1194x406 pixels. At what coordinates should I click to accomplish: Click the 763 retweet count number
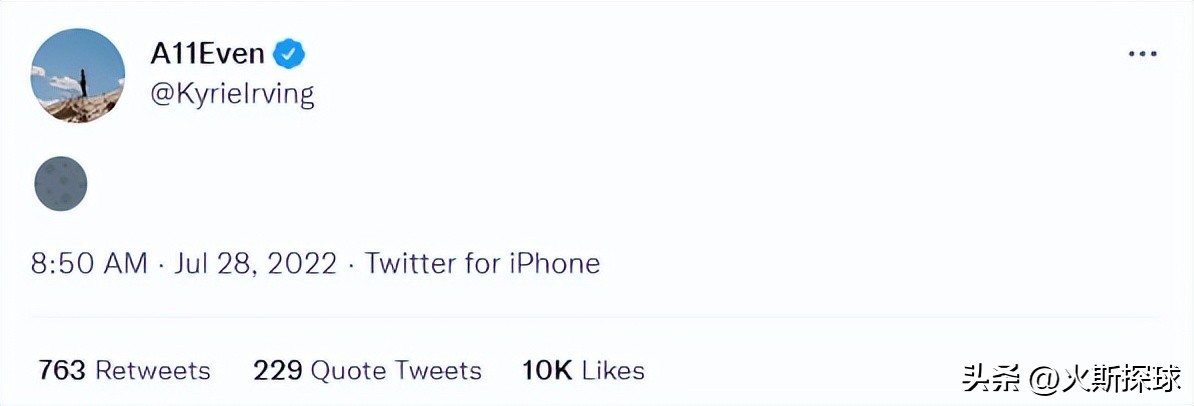pos(61,371)
